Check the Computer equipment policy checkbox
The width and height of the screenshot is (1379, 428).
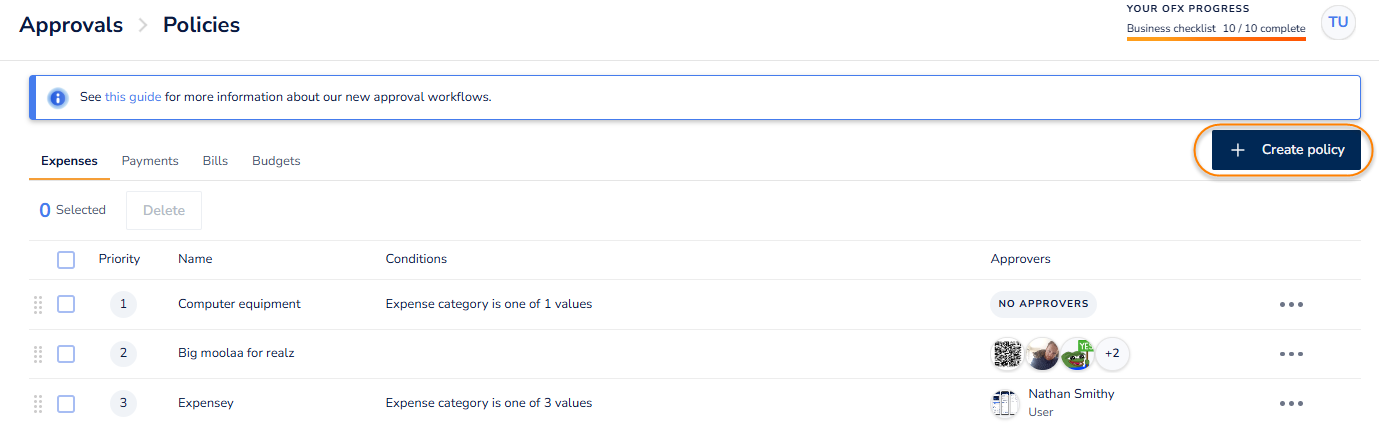(66, 304)
